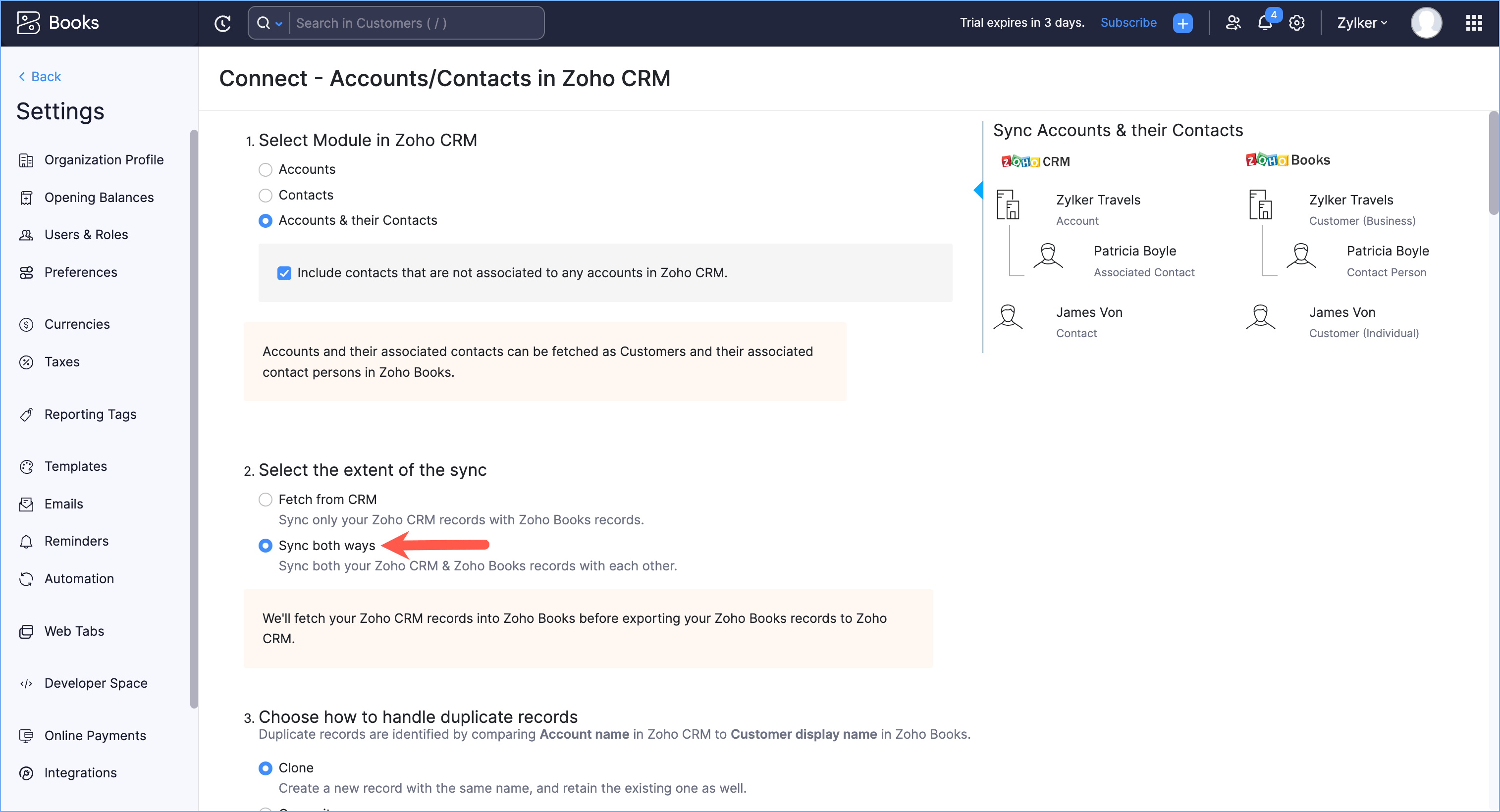Screen dimensions: 1500x812
Task: Go Back from Settings
Action: (40, 76)
